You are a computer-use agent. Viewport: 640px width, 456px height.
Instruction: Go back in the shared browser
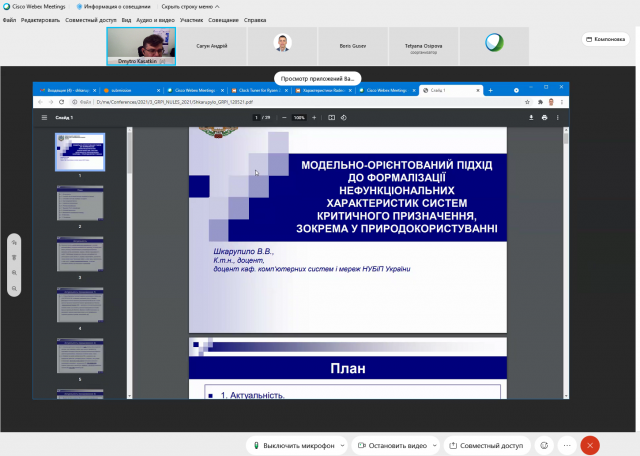coord(40,102)
